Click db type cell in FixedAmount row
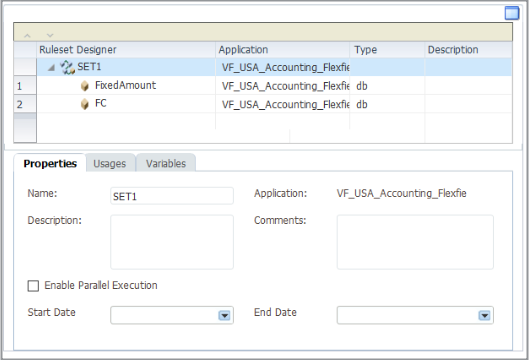Viewport: 529px width, 360px height. click(x=387, y=86)
